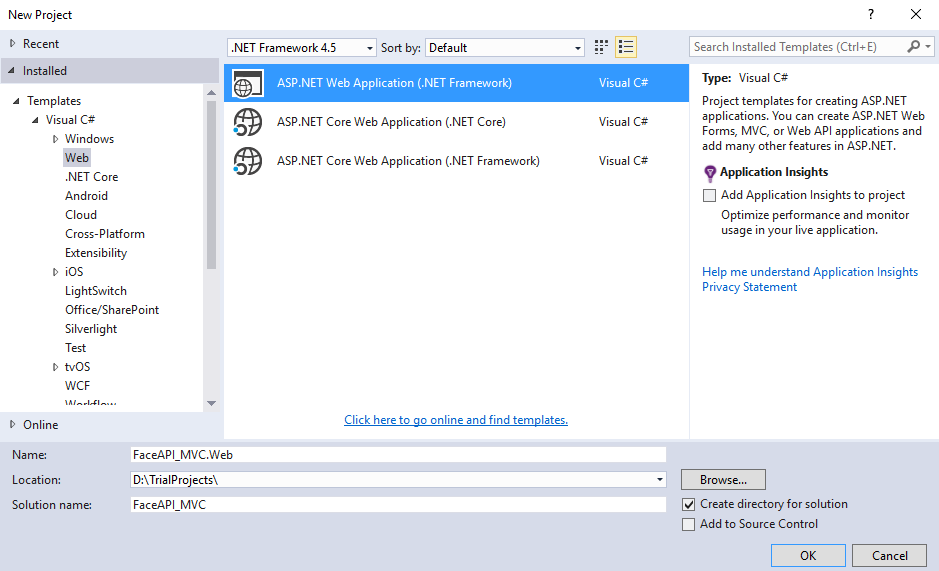Switch to small icons view
The image size is (939, 571).
(601, 47)
